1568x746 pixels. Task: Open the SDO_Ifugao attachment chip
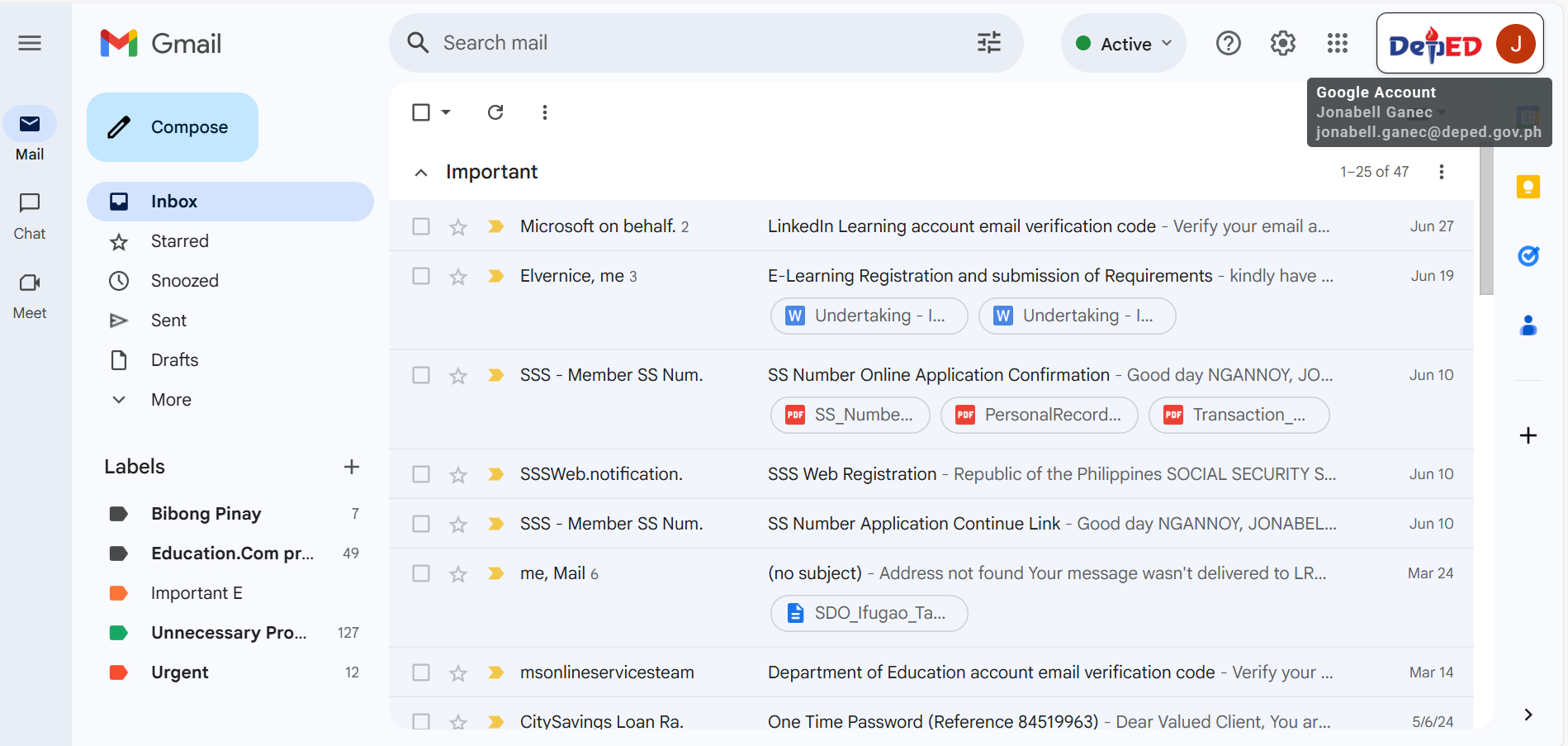pos(869,613)
